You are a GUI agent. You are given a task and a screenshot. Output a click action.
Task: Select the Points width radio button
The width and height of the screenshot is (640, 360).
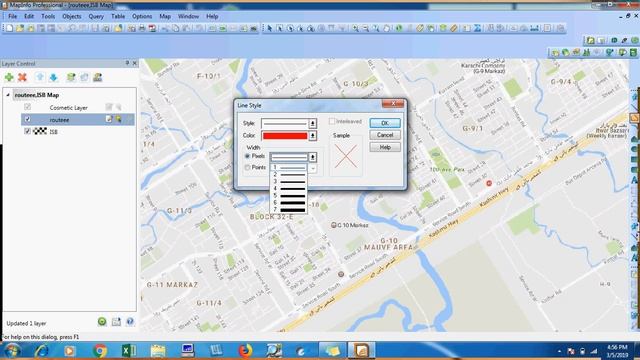coord(247,167)
